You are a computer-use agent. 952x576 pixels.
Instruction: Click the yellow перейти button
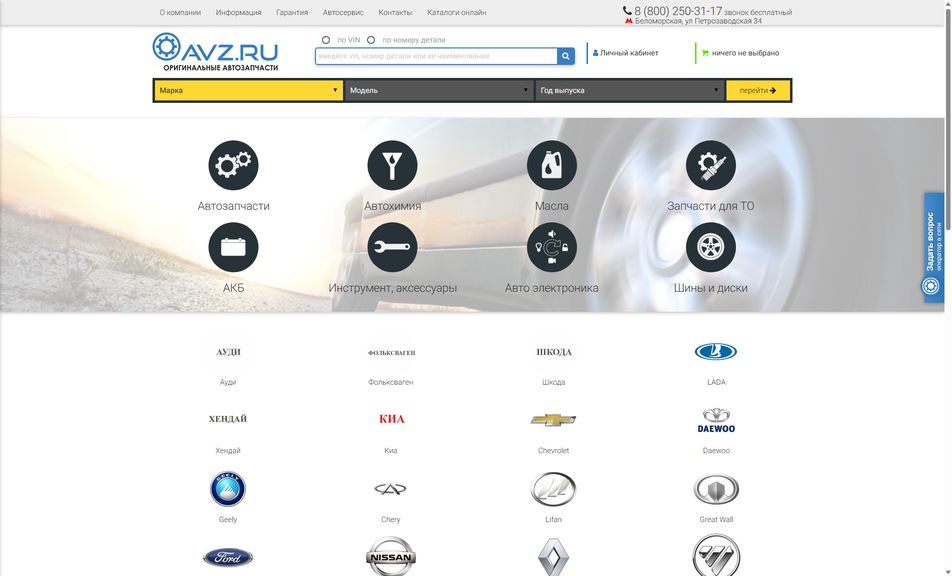point(758,90)
